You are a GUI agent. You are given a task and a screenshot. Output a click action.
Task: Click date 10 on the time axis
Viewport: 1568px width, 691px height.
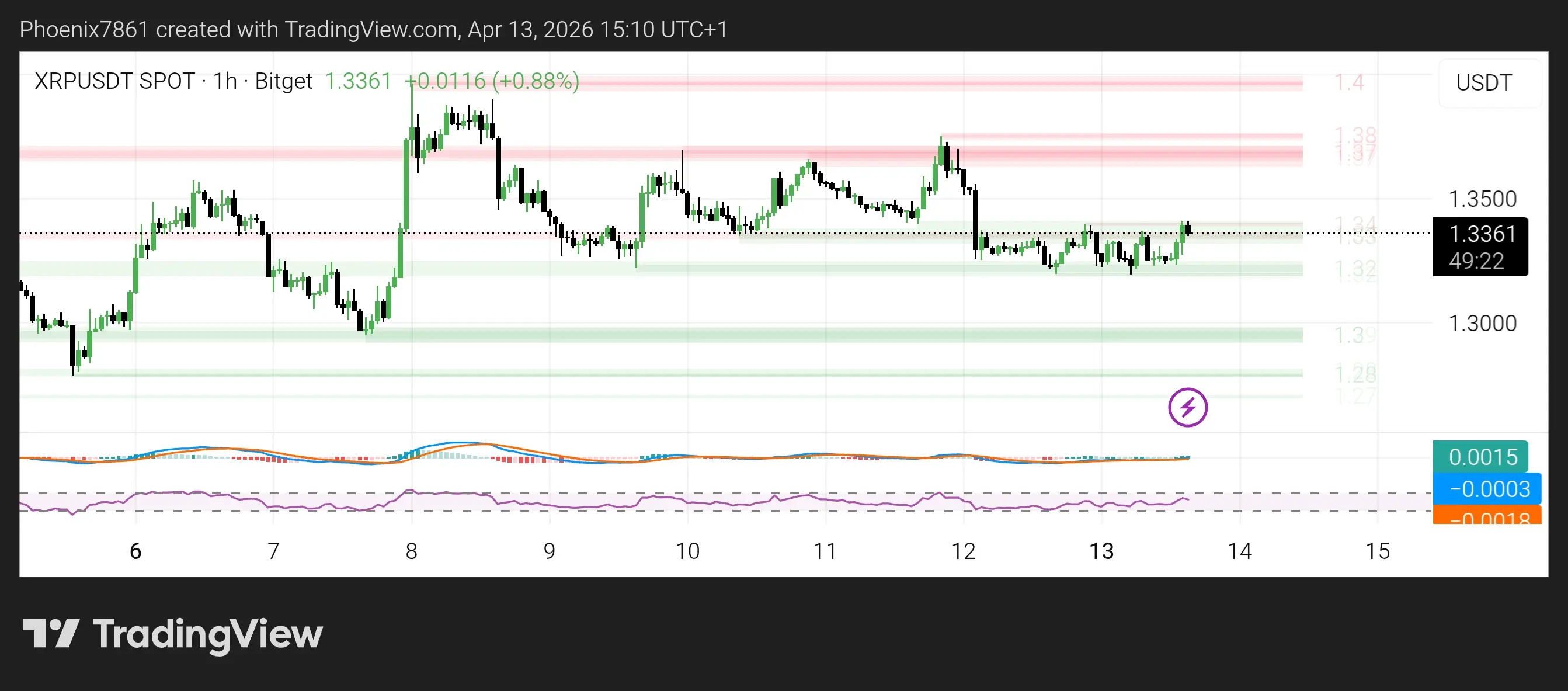pyautogui.click(x=687, y=551)
